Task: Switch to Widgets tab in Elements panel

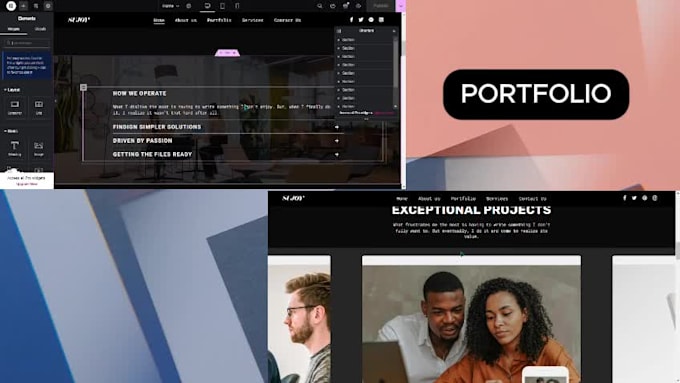Action: pyautogui.click(x=13, y=29)
